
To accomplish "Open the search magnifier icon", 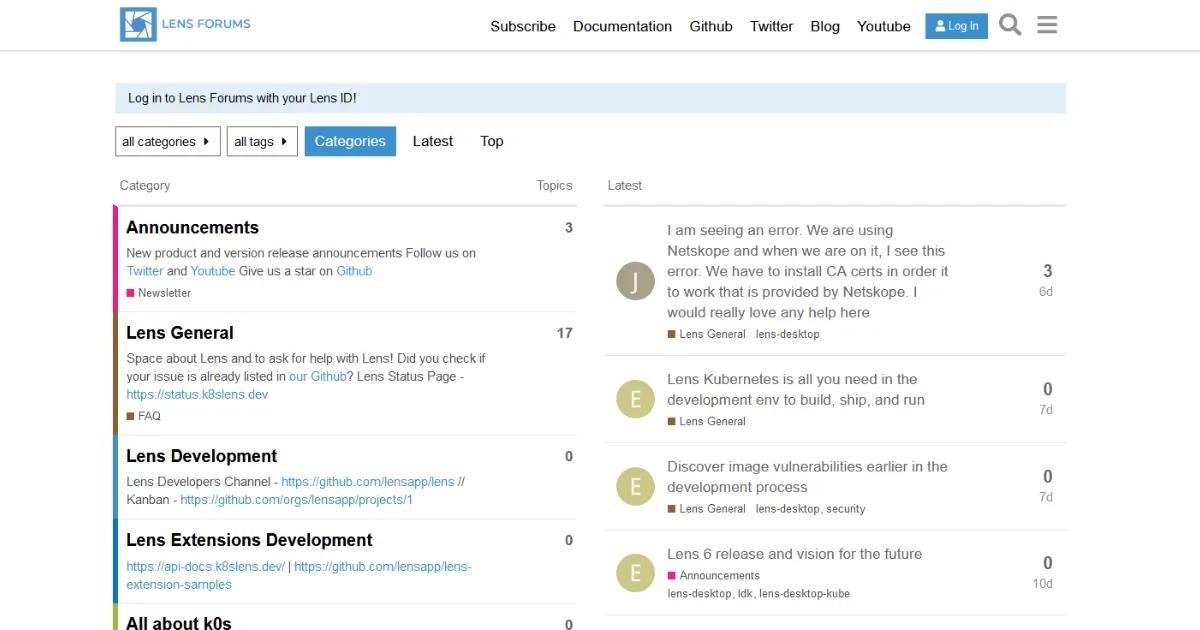I will (1010, 25).
